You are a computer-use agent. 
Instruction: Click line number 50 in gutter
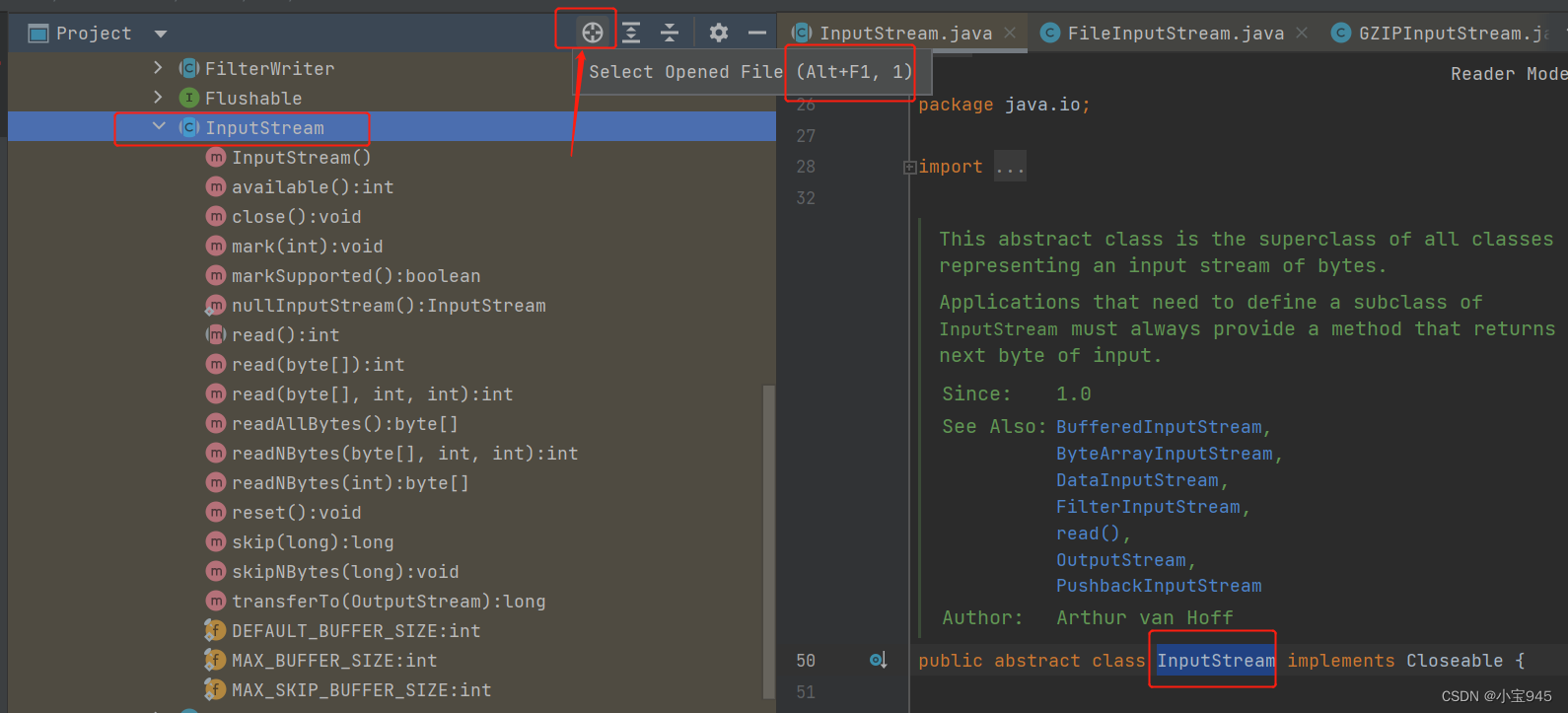coord(806,661)
